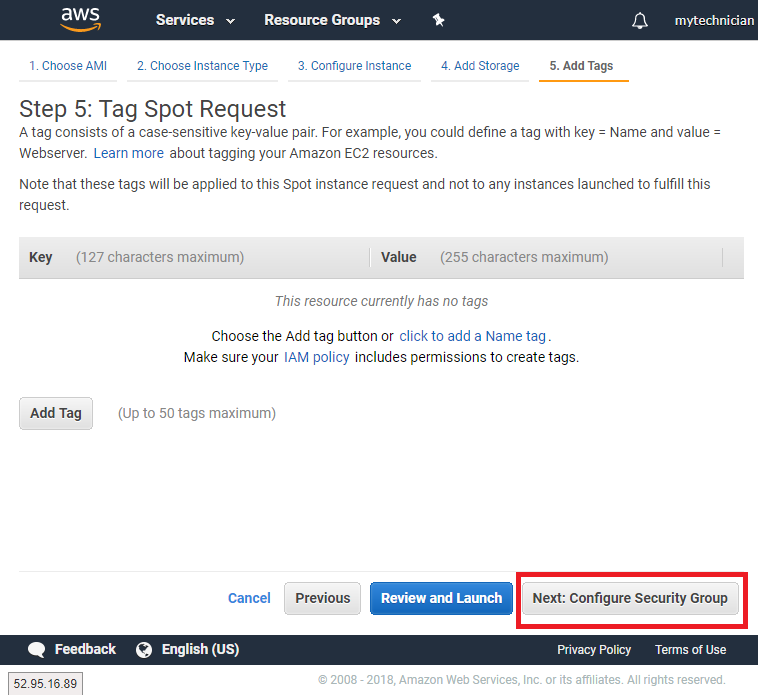The width and height of the screenshot is (758, 695).
Task: Select the 4. Add Storage tab
Action: pyautogui.click(x=480, y=66)
